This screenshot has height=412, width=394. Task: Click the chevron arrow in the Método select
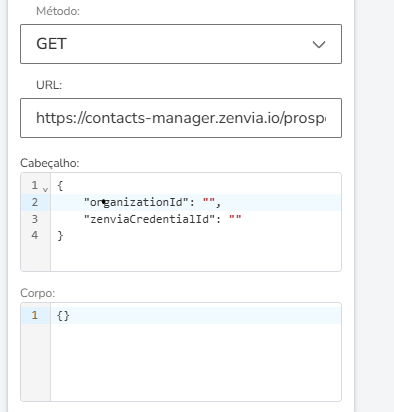point(319,44)
